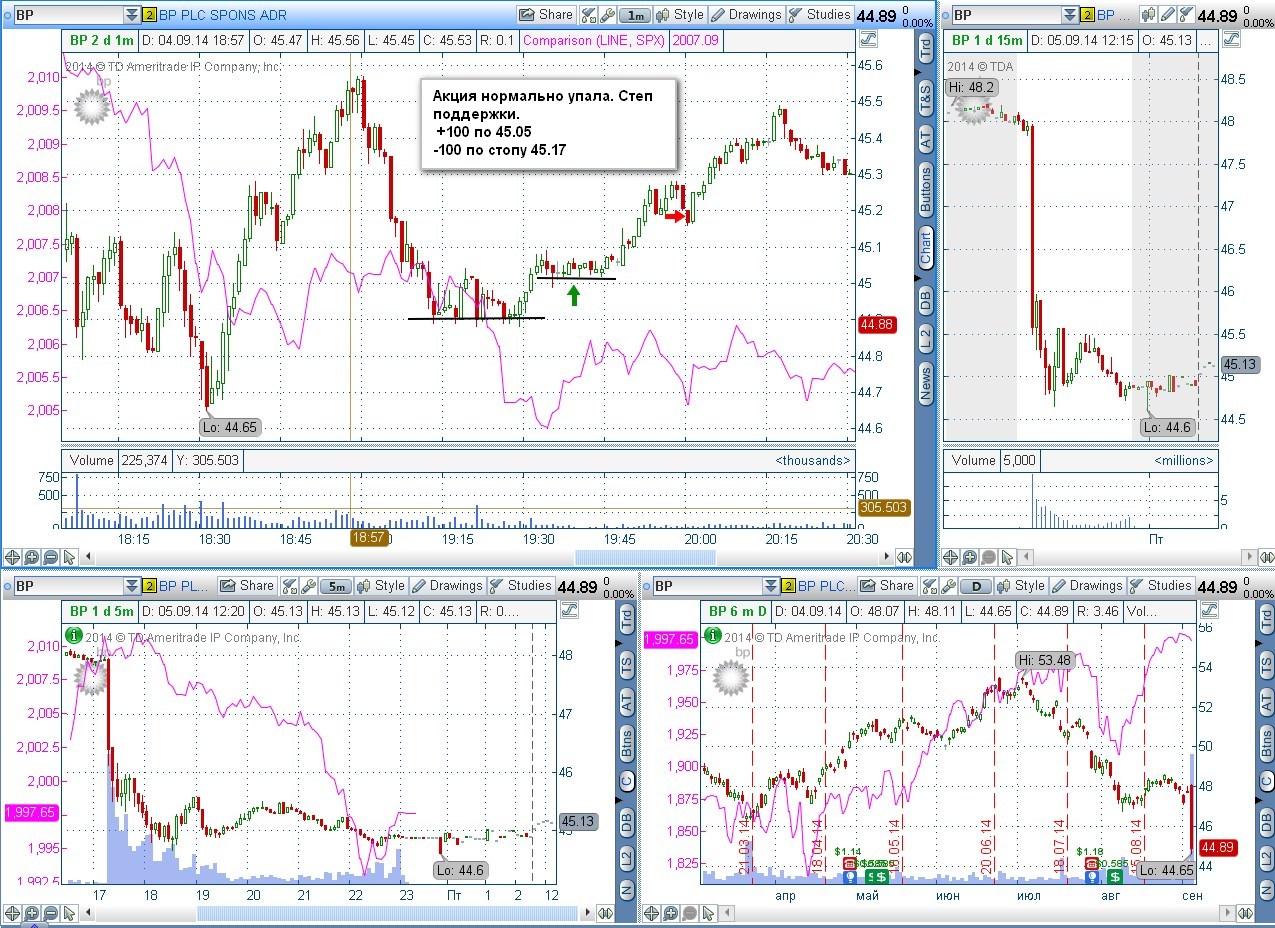This screenshot has height=928, width=1275.
Task: Zoom in on the 5m chart
Action: pyautogui.click(x=31, y=913)
